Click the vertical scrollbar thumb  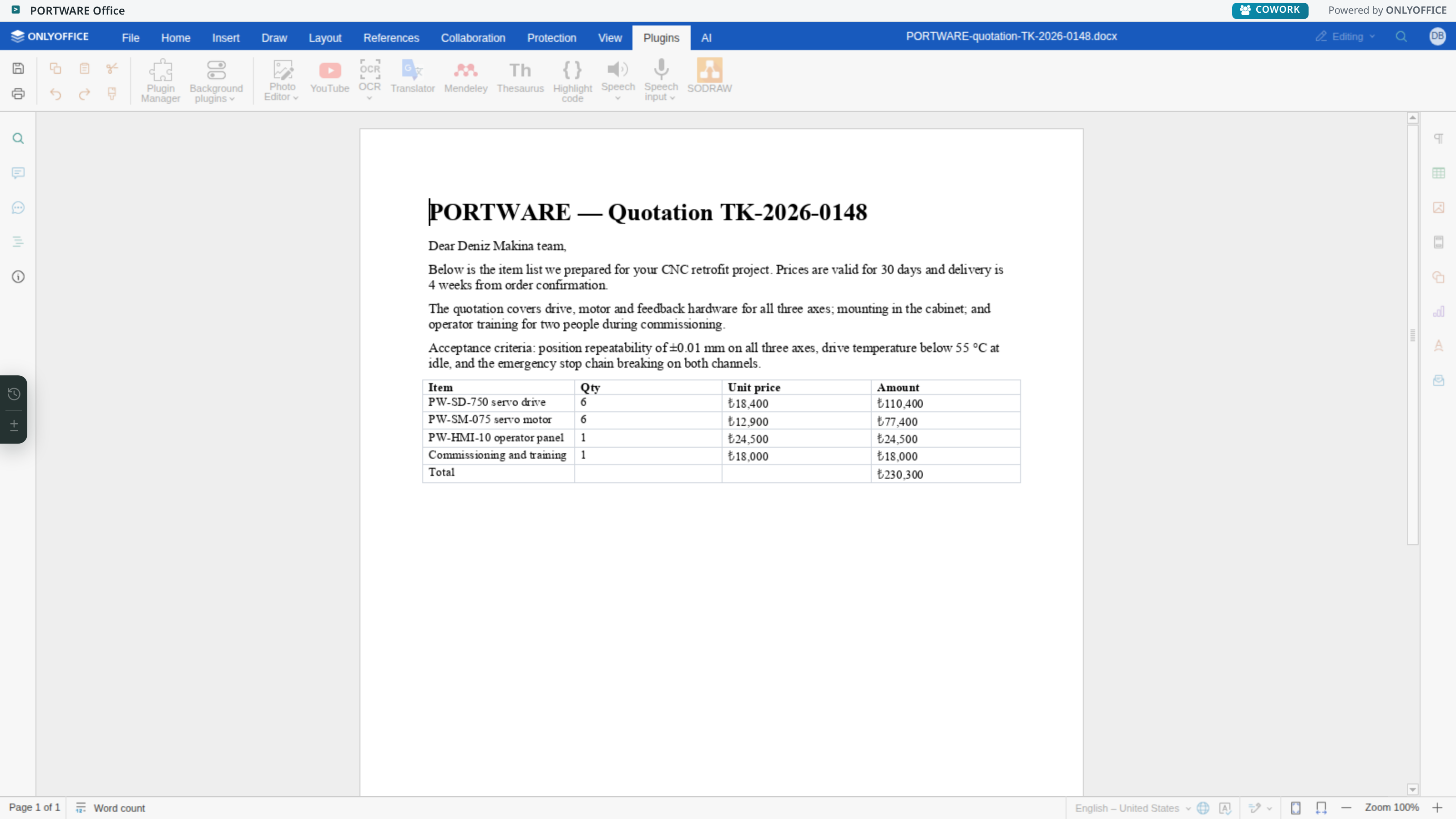click(1412, 335)
